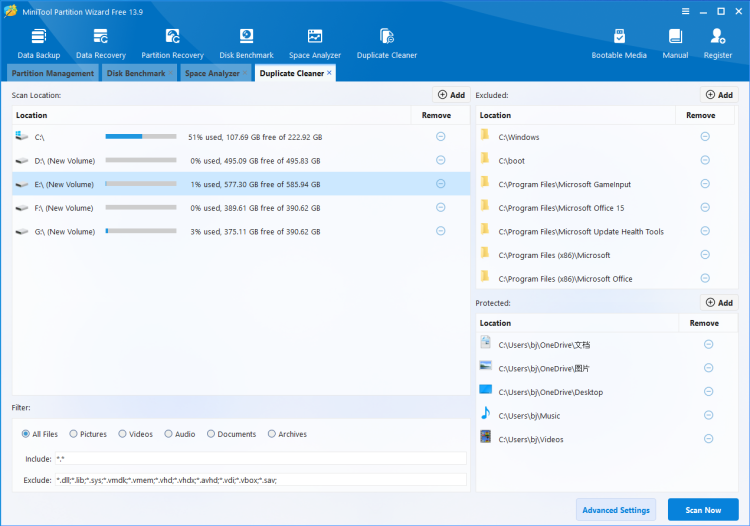The image size is (750, 526).
Task: Remove C:\Program Files (x86)\Microsoft exclusion
Action: [705, 254]
